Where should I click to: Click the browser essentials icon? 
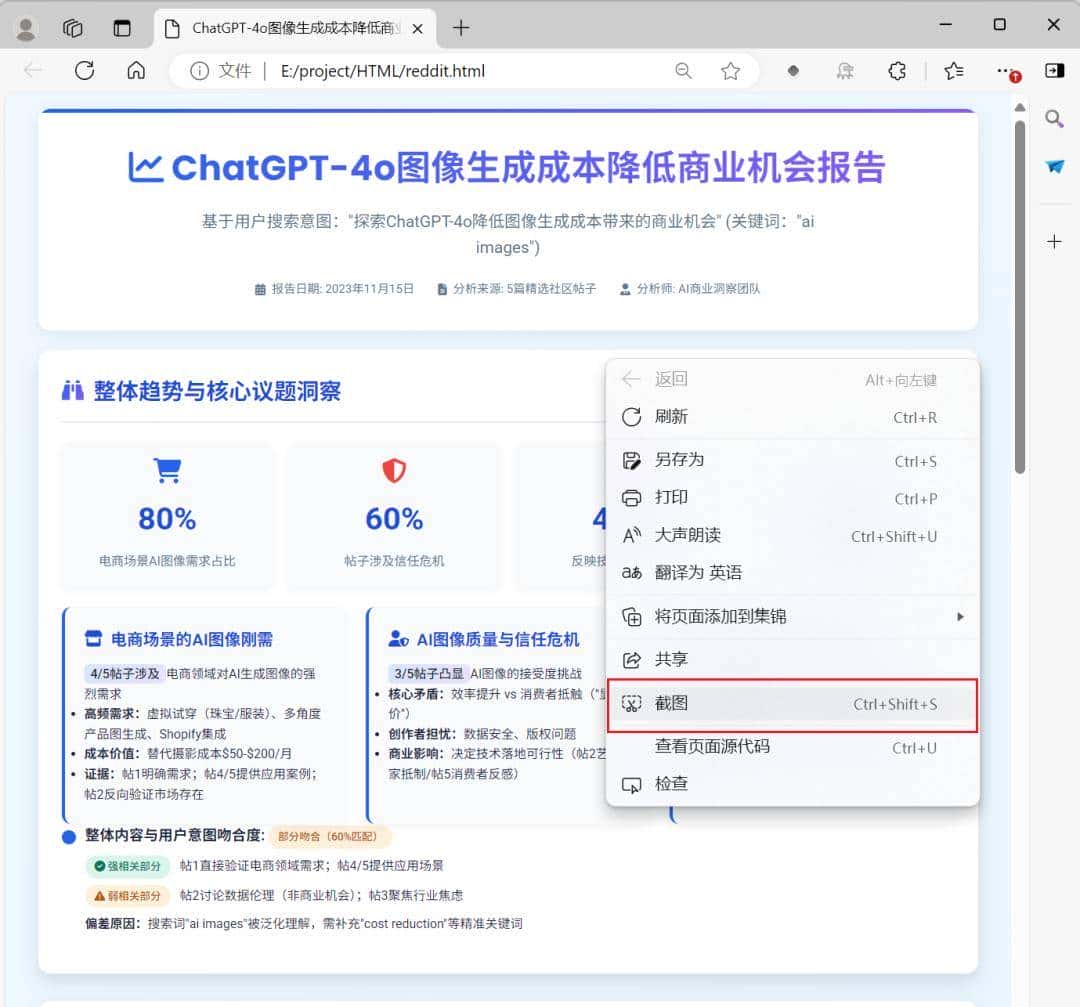click(845, 70)
